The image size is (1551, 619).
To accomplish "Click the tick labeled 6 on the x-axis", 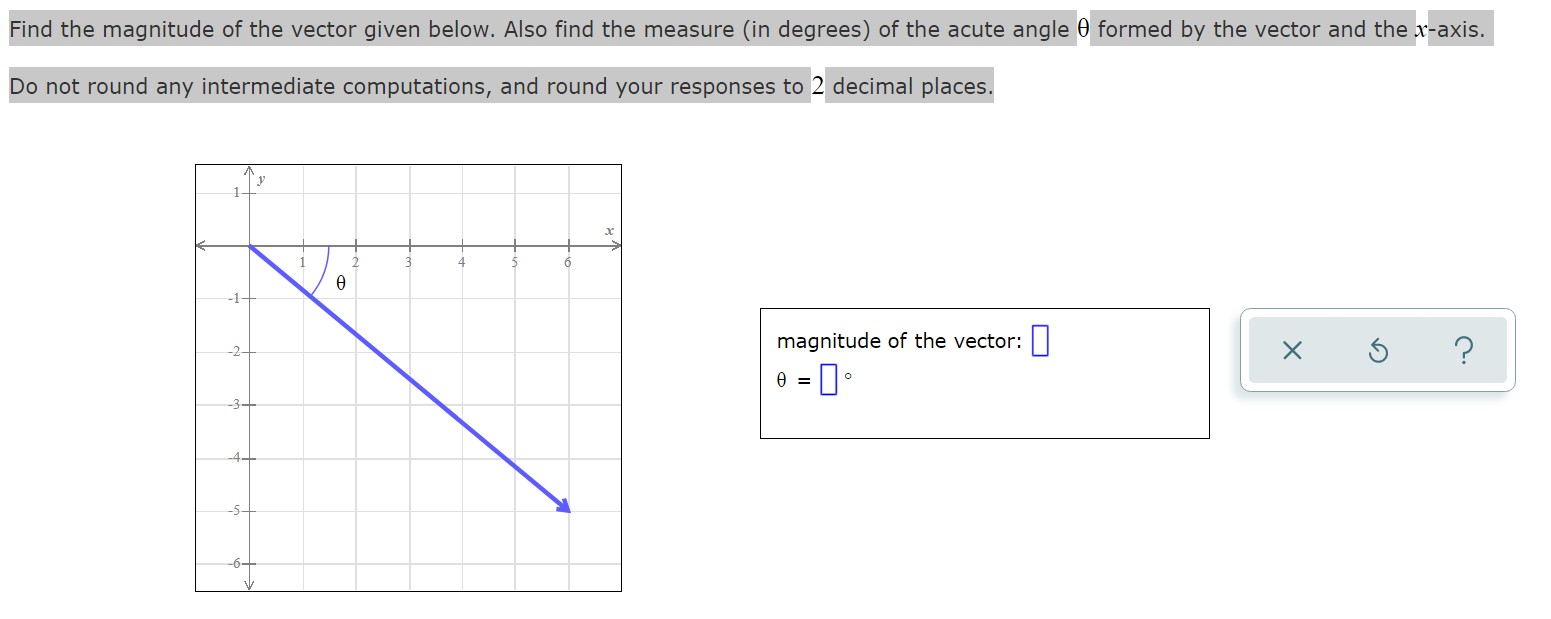I will (567, 261).
